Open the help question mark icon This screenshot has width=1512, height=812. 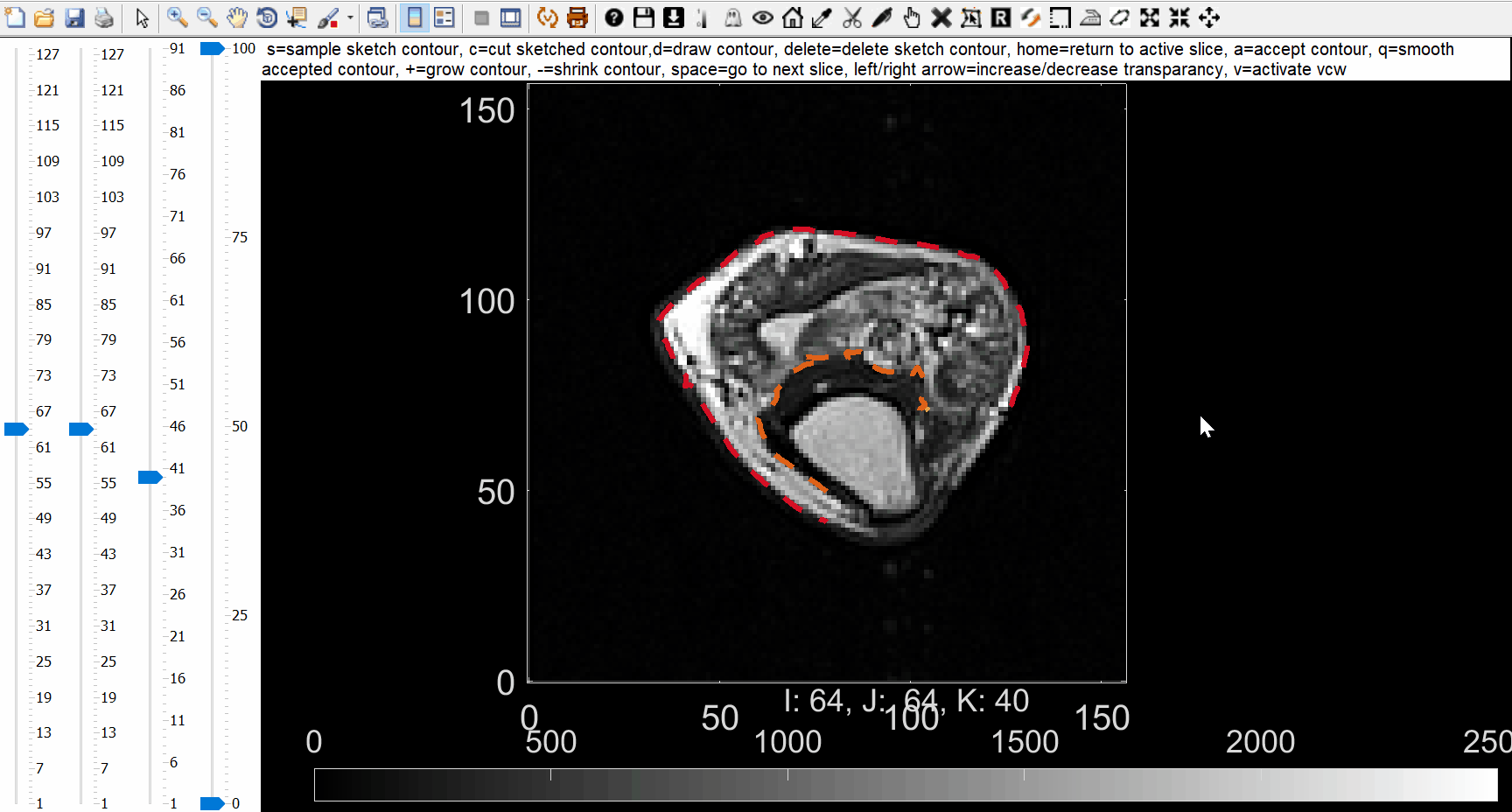[614, 17]
